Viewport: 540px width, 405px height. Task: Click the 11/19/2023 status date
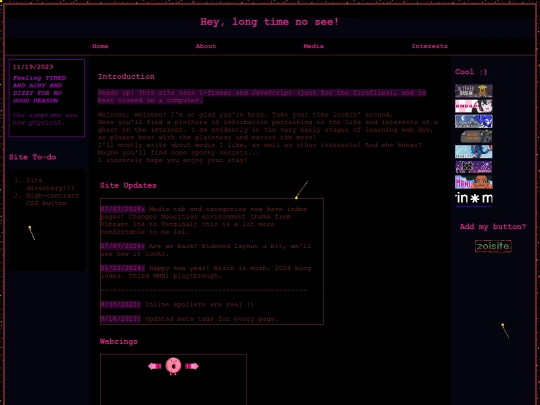(33, 67)
